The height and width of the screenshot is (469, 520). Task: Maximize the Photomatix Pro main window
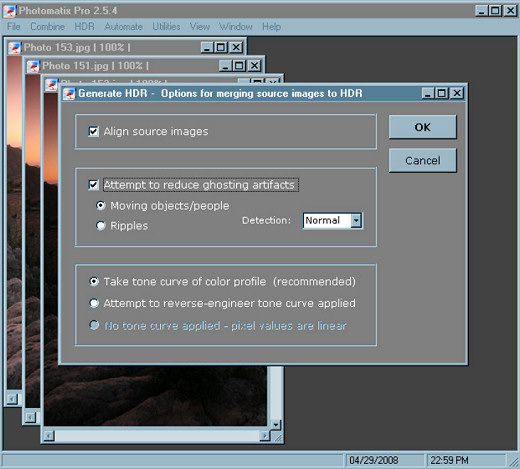point(495,11)
